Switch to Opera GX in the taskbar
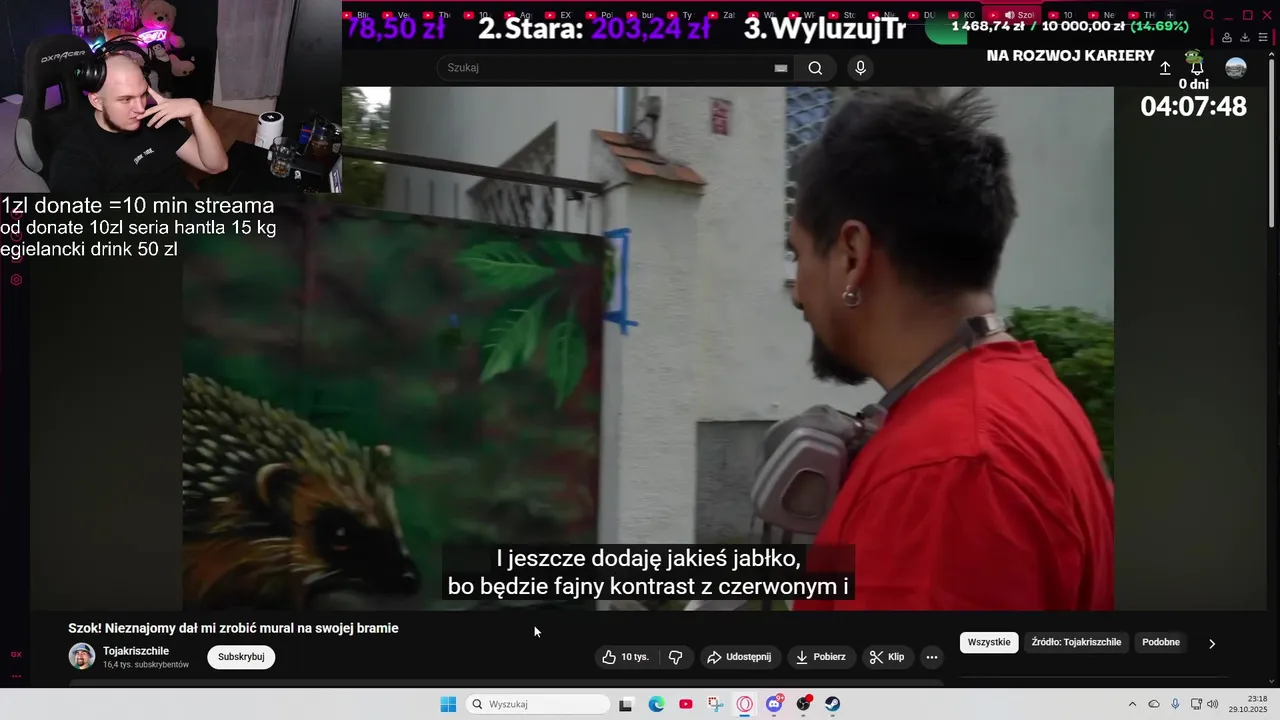Image resolution: width=1280 pixels, height=720 pixels. (x=745, y=704)
